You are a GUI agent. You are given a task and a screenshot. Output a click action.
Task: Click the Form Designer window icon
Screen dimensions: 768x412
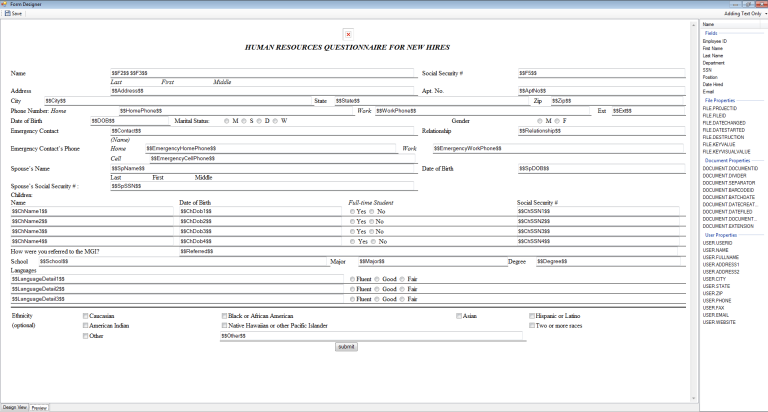tap(5, 4)
